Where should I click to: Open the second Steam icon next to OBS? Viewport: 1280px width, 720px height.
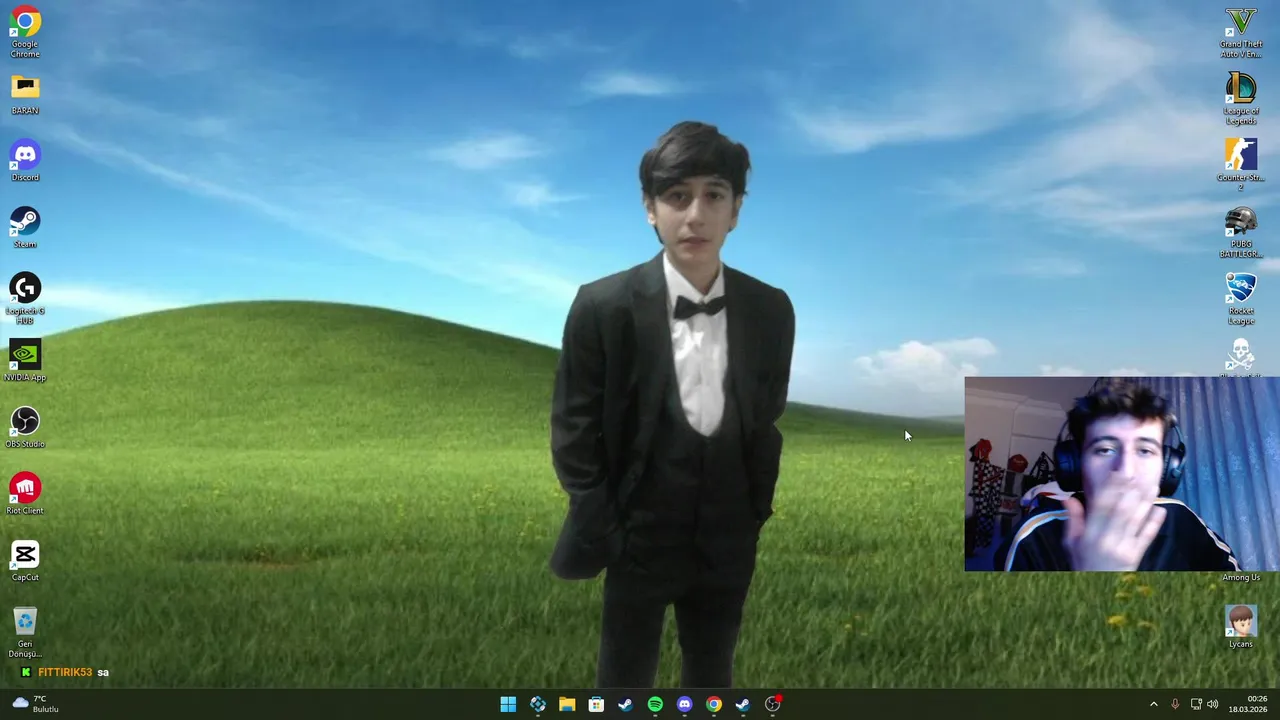[743, 704]
